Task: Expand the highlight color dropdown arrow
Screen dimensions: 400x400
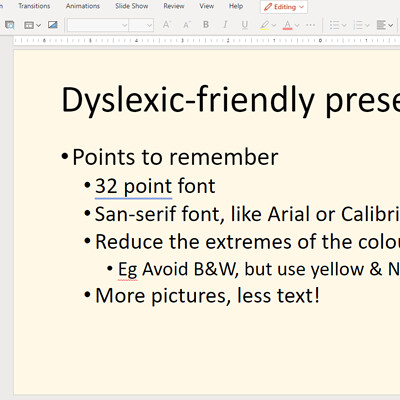Action: 274,25
